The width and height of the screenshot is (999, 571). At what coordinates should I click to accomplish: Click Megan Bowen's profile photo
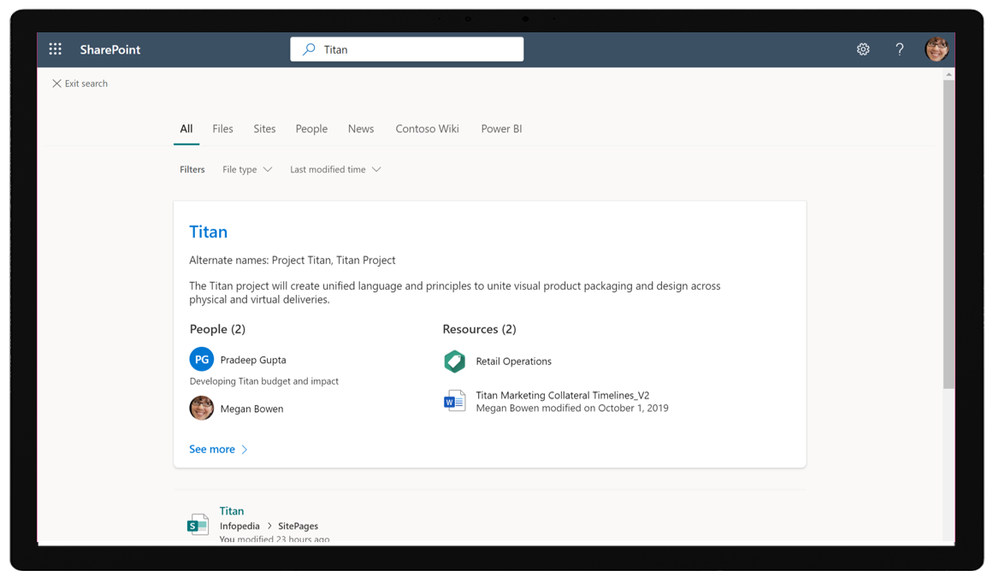pyautogui.click(x=201, y=408)
